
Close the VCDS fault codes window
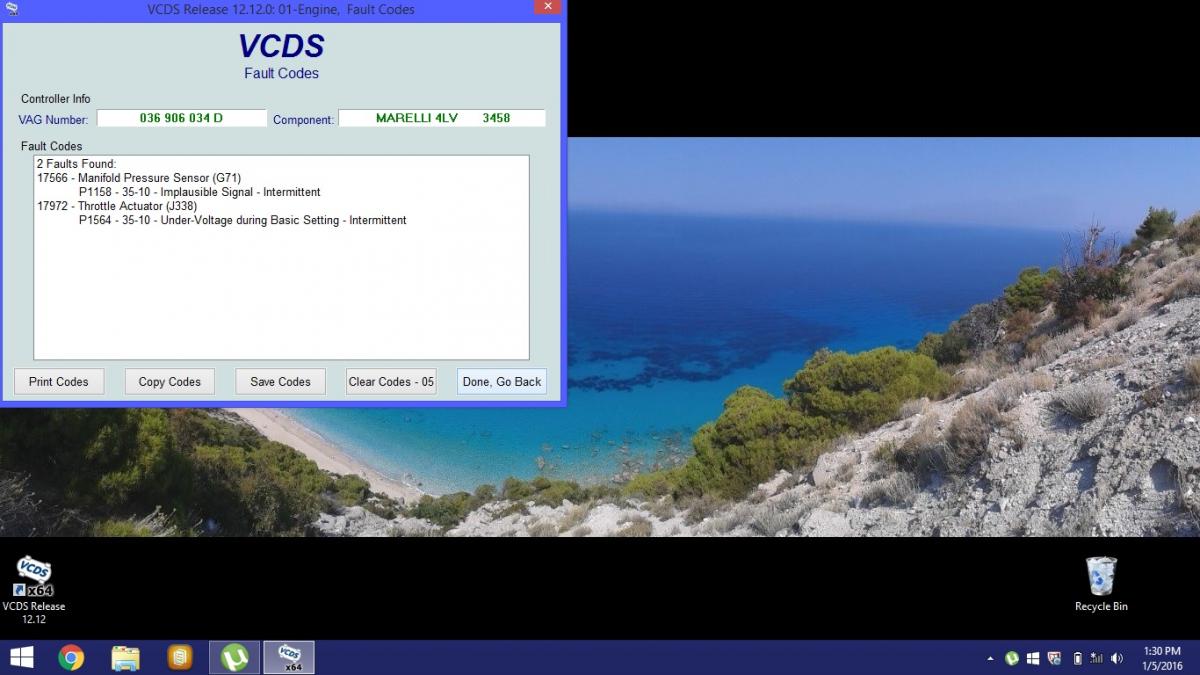pyautogui.click(x=546, y=7)
